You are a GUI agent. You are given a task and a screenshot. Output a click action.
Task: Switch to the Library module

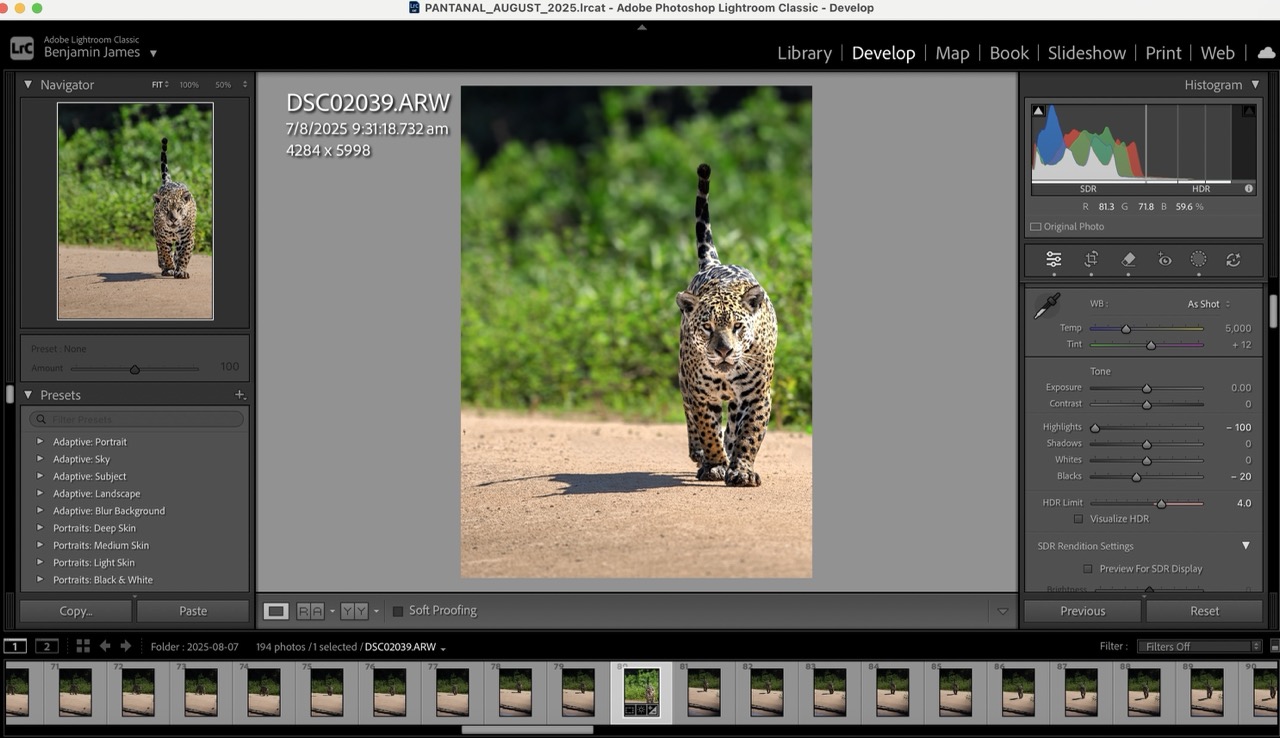coord(804,53)
